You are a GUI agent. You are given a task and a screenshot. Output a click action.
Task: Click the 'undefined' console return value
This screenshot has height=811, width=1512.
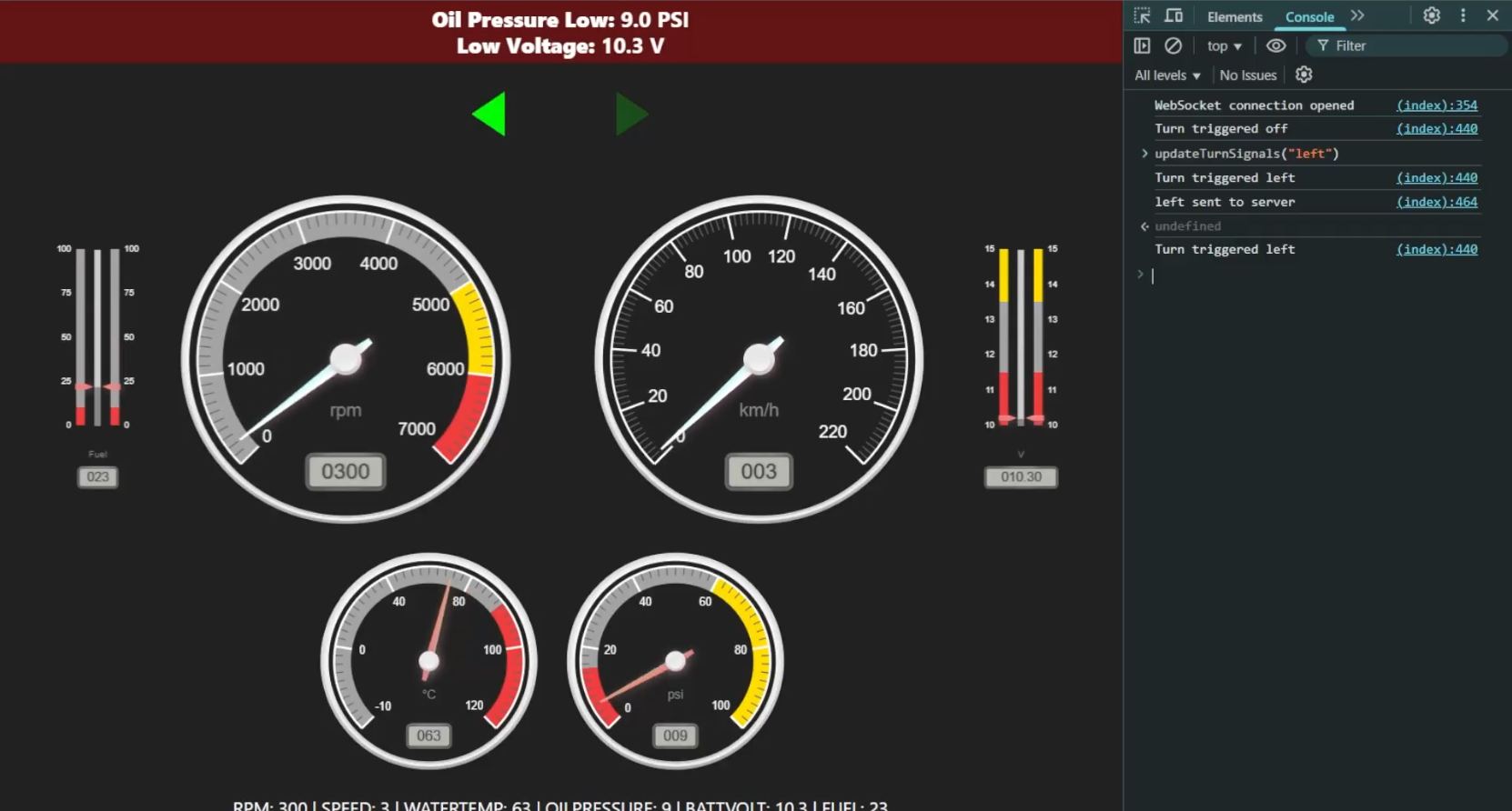click(x=1187, y=226)
